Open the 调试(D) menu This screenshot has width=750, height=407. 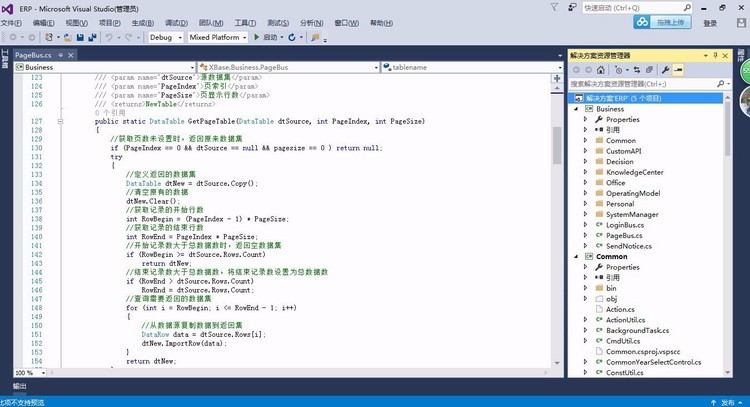(176, 23)
